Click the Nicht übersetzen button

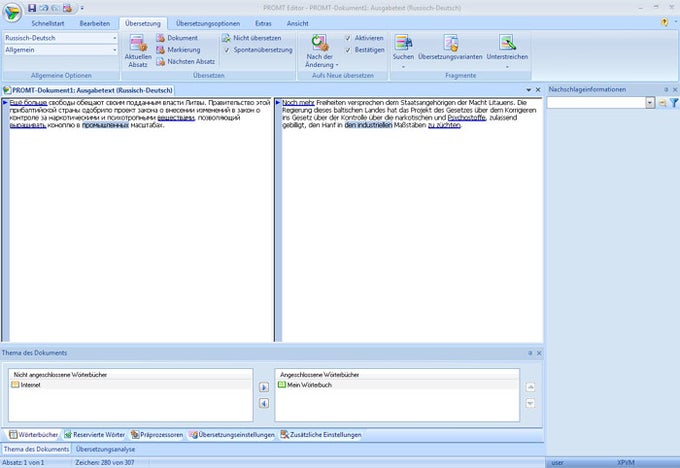pyautogui.click(x=252, y=38)
